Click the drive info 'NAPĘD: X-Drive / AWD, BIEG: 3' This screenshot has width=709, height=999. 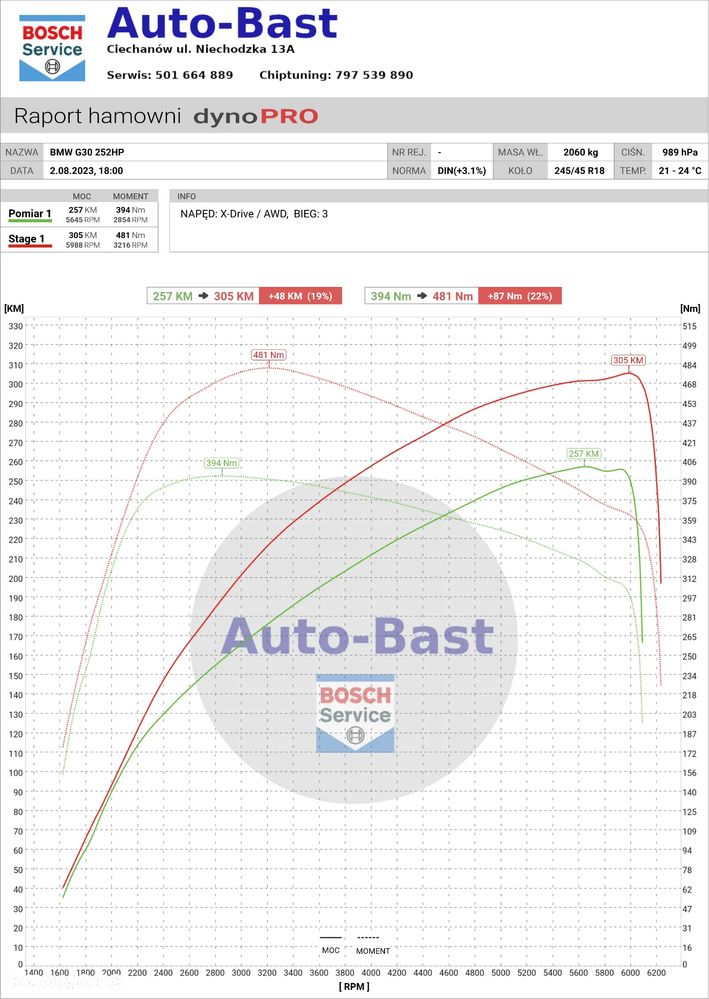(254, 214)
